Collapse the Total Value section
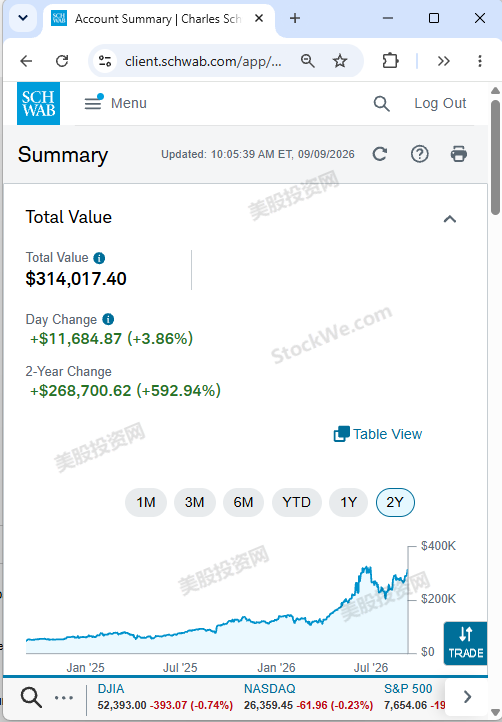502x722 pixels. pos(450,219)
